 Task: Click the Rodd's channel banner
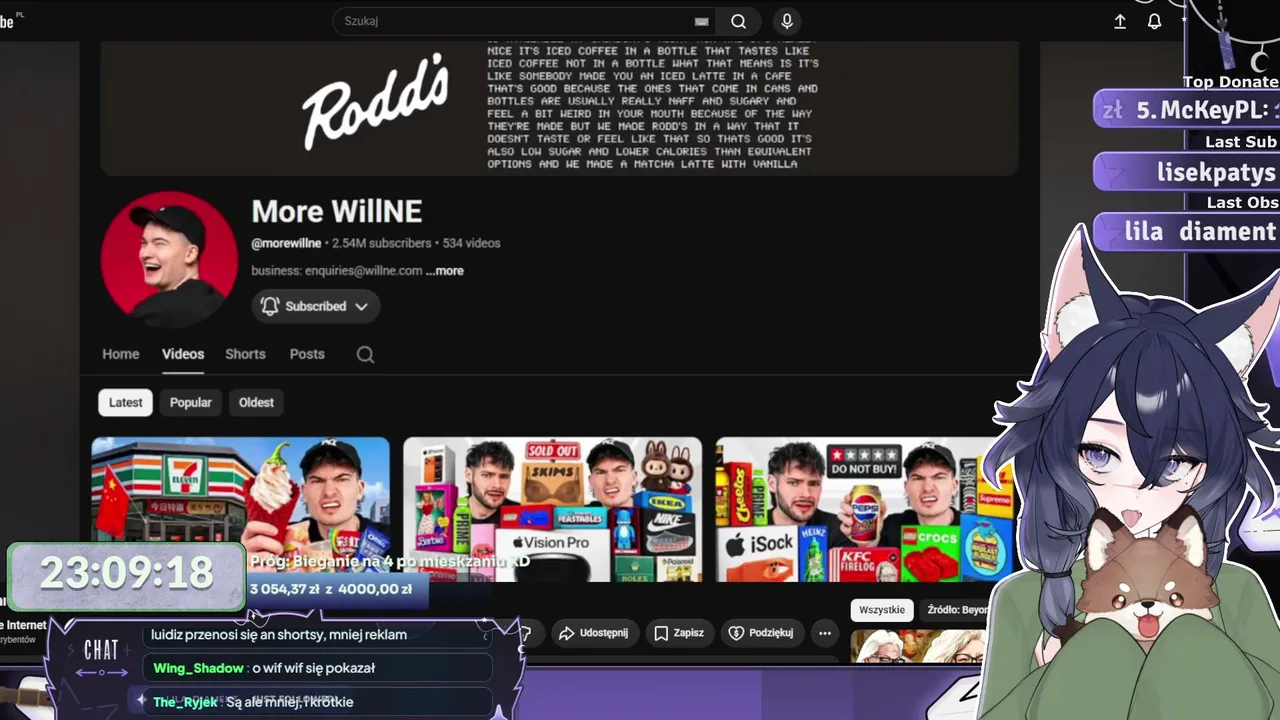click(x=559, y=108)
